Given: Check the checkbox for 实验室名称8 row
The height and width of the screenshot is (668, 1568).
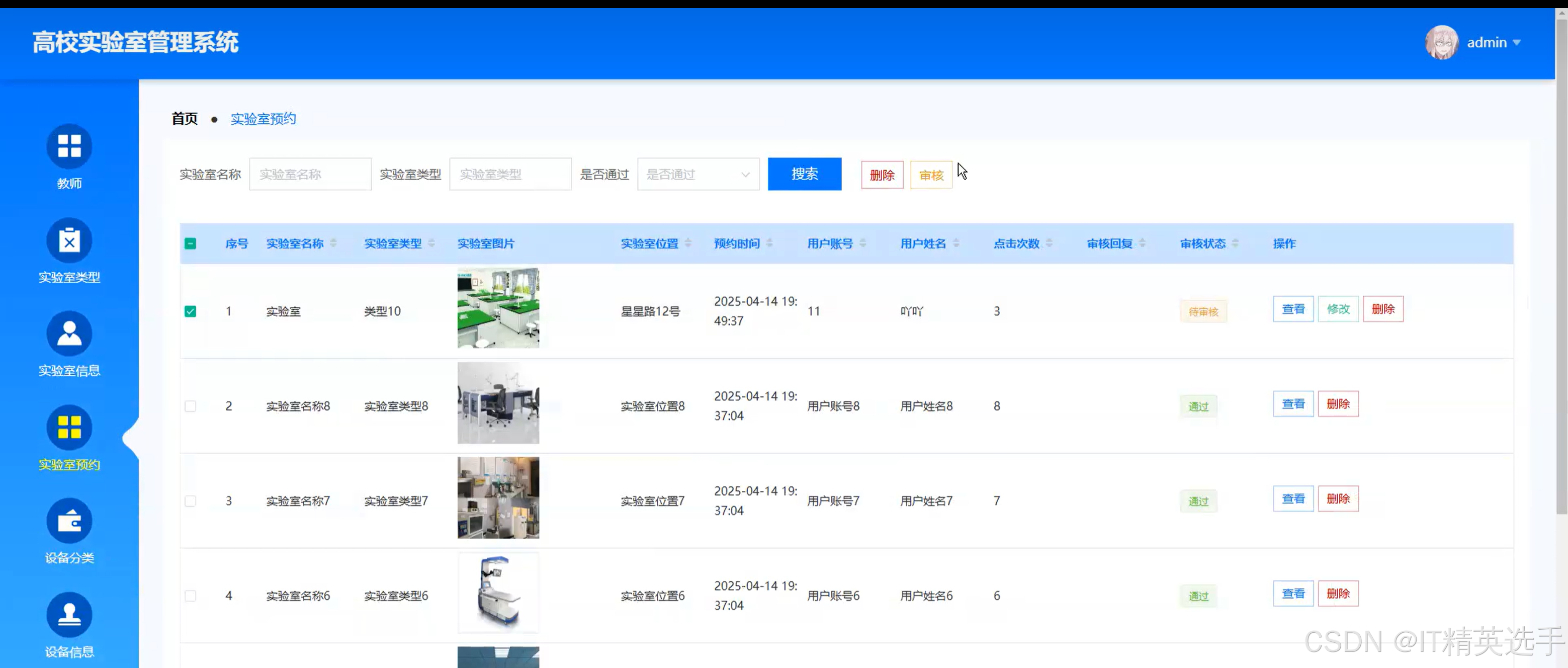Looking at the screenshot, I should 191,405.
